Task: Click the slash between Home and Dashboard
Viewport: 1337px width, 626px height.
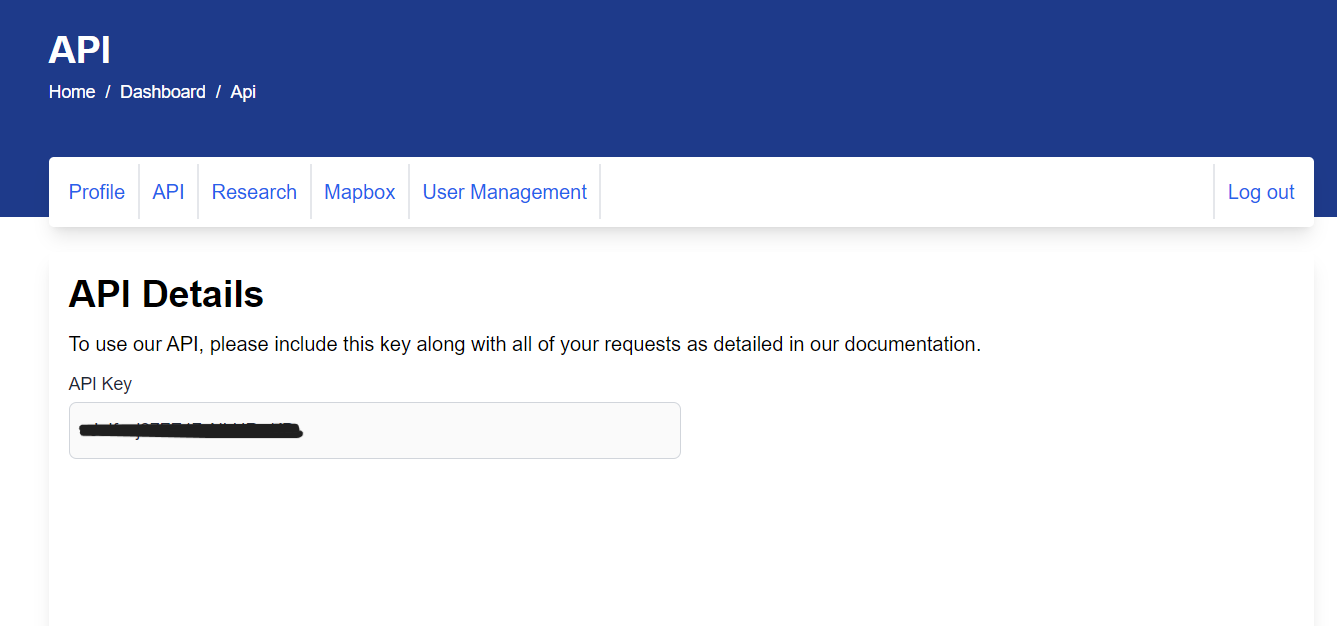Action: pyautogui.click(x=108, y=92)
